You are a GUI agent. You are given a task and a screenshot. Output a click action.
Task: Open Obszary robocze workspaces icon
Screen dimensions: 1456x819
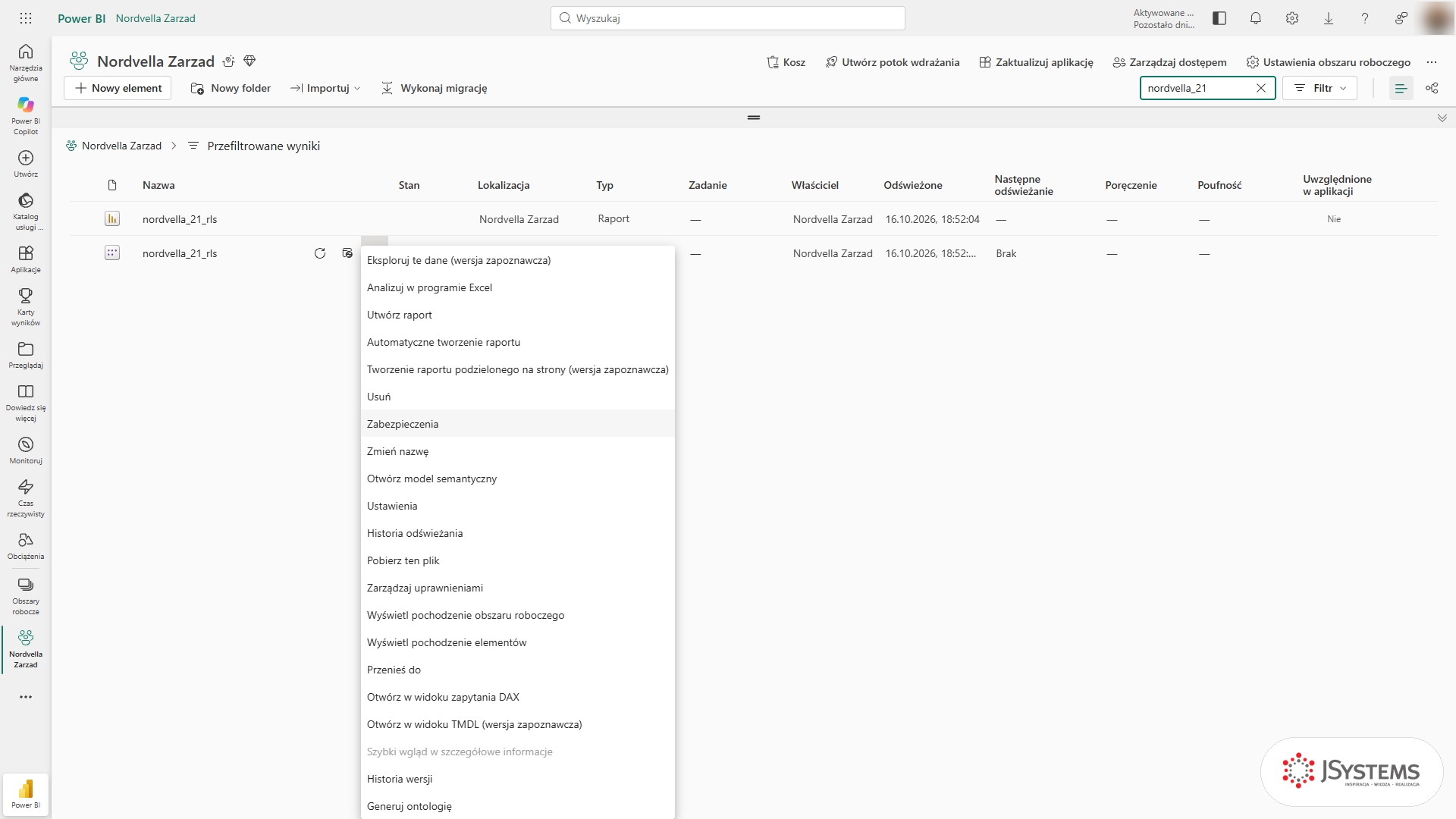click(26, 585)
